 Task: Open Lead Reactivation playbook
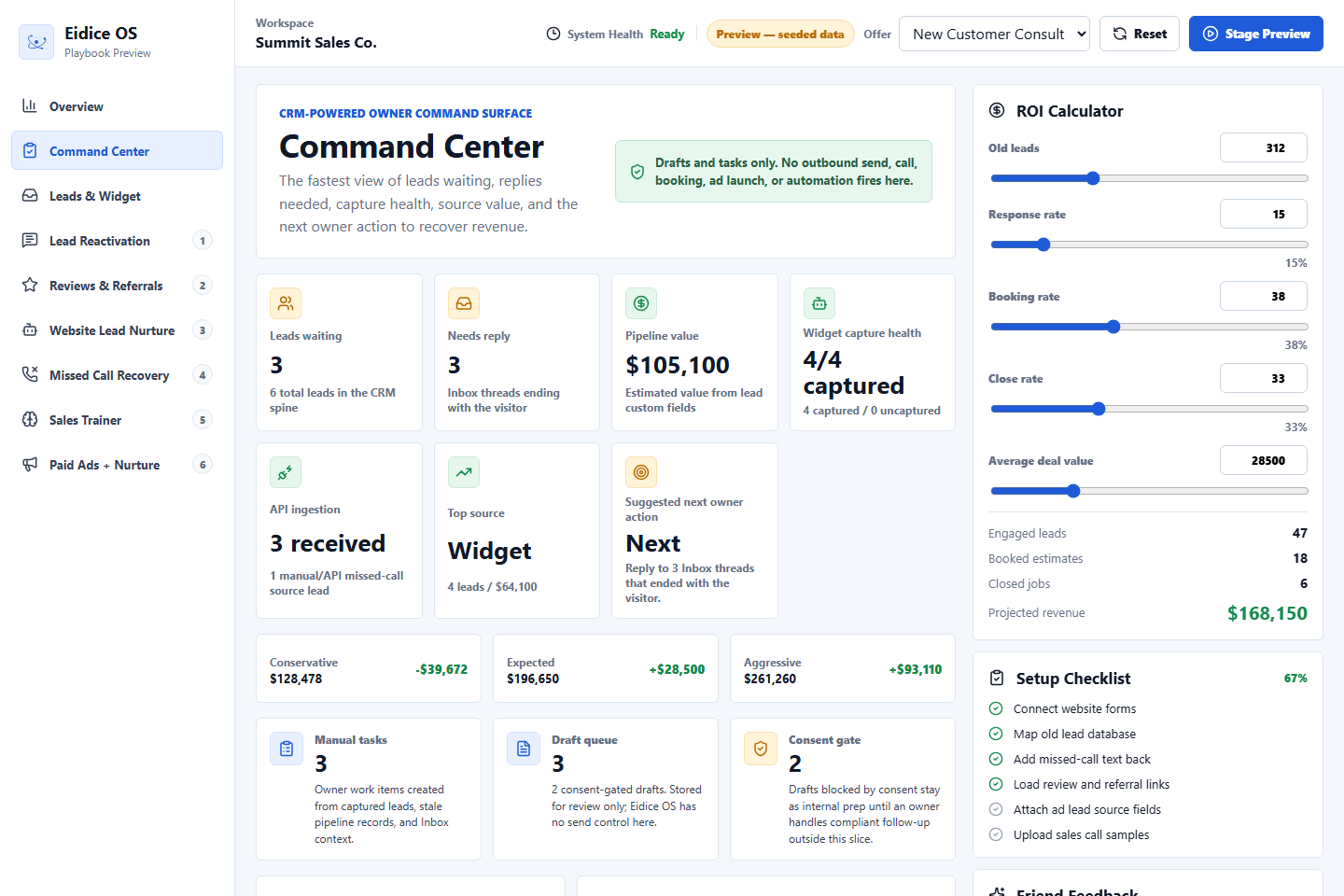(117, 240)
